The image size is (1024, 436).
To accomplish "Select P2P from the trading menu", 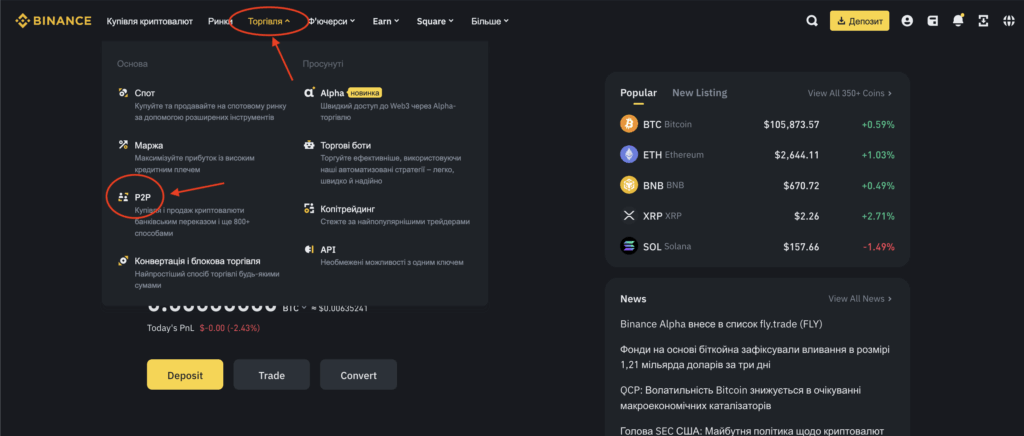I will coord(142,198).
